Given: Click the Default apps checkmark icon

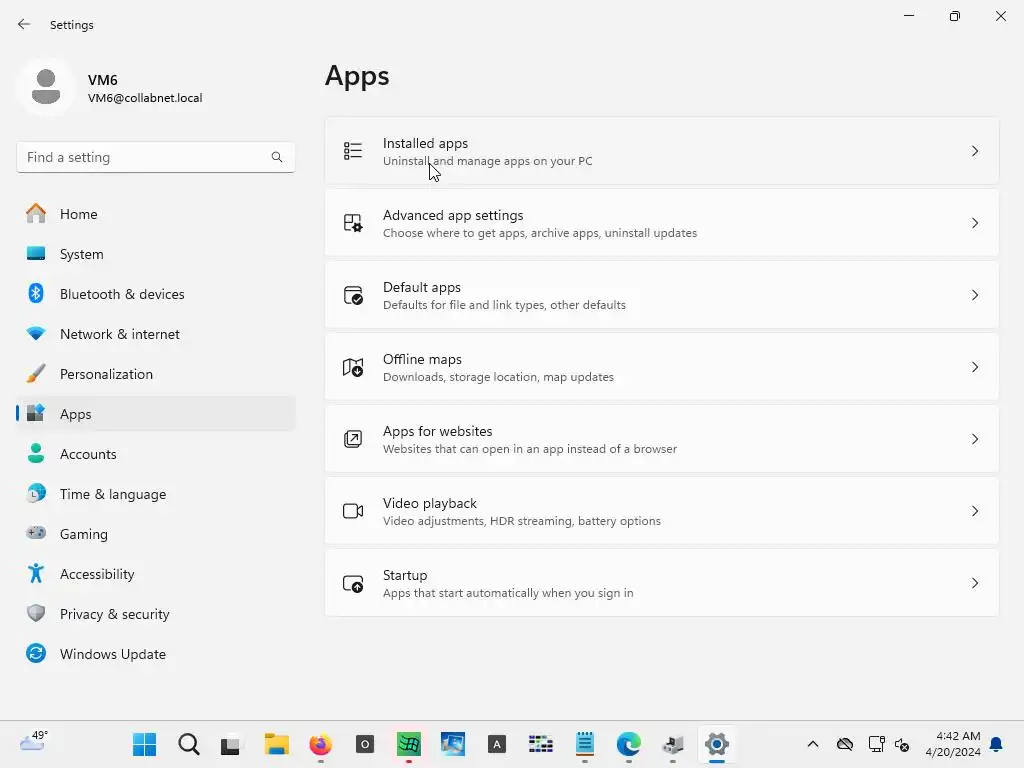Looking at the screenshot, I should tap(353, 295).
